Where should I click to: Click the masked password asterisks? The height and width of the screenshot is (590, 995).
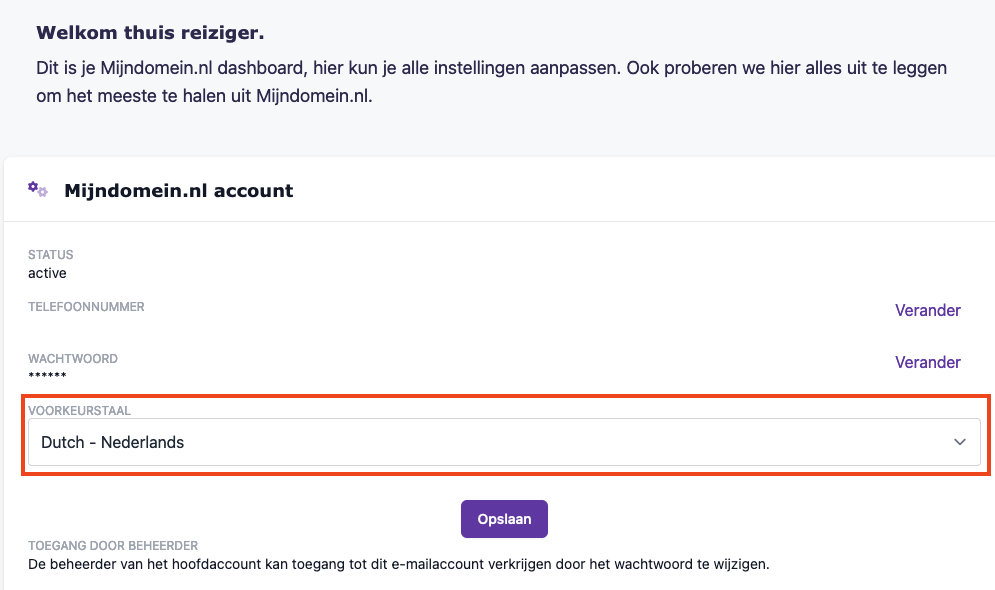click(47, 376)
